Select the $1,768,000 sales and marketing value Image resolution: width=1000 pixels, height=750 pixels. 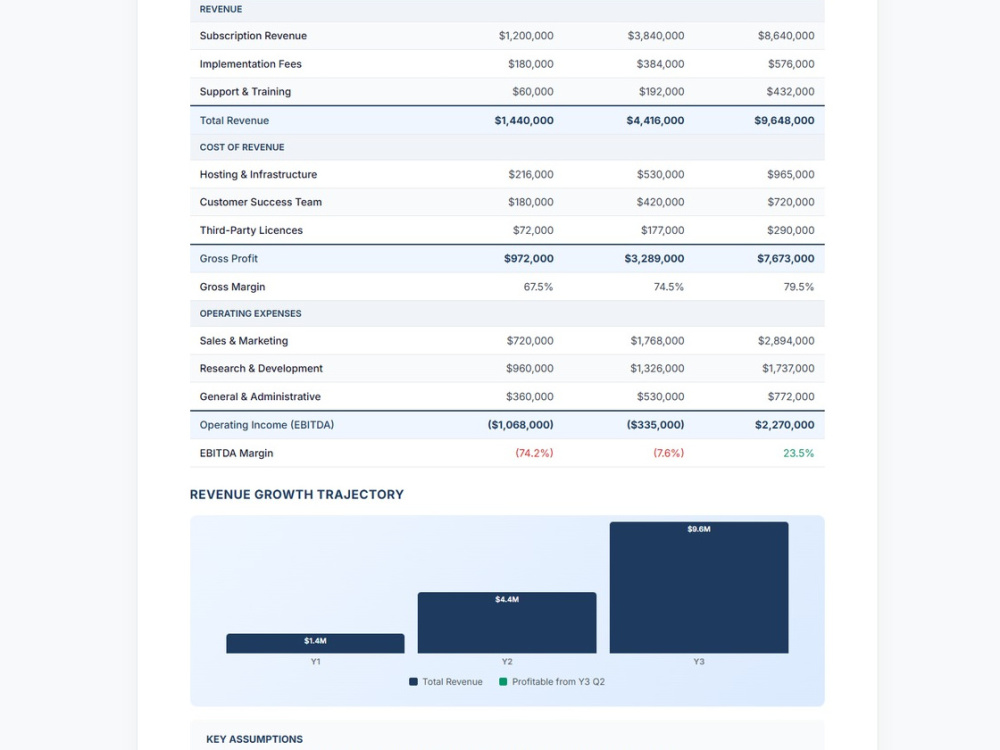tap(657, 341)
